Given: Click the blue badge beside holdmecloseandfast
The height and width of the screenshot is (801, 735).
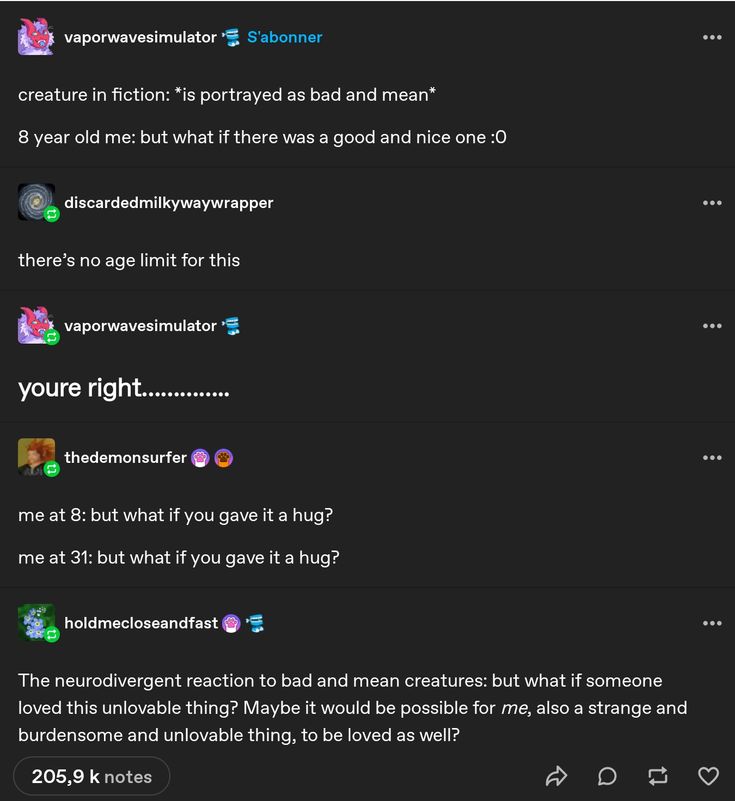Looking at the screenshot, I should [x=256, y=623].
